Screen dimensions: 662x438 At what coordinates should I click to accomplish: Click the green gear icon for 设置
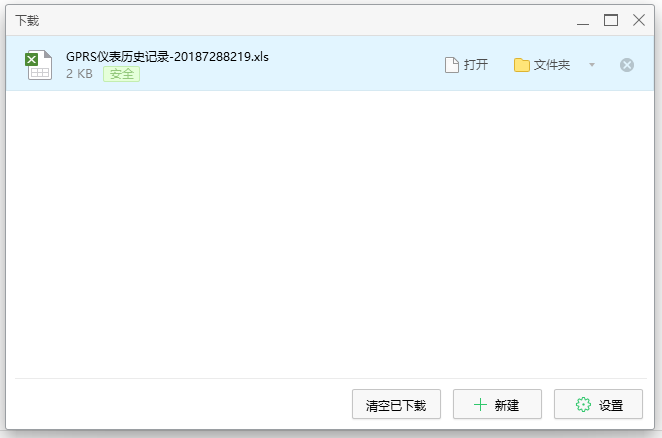(583, 405)
